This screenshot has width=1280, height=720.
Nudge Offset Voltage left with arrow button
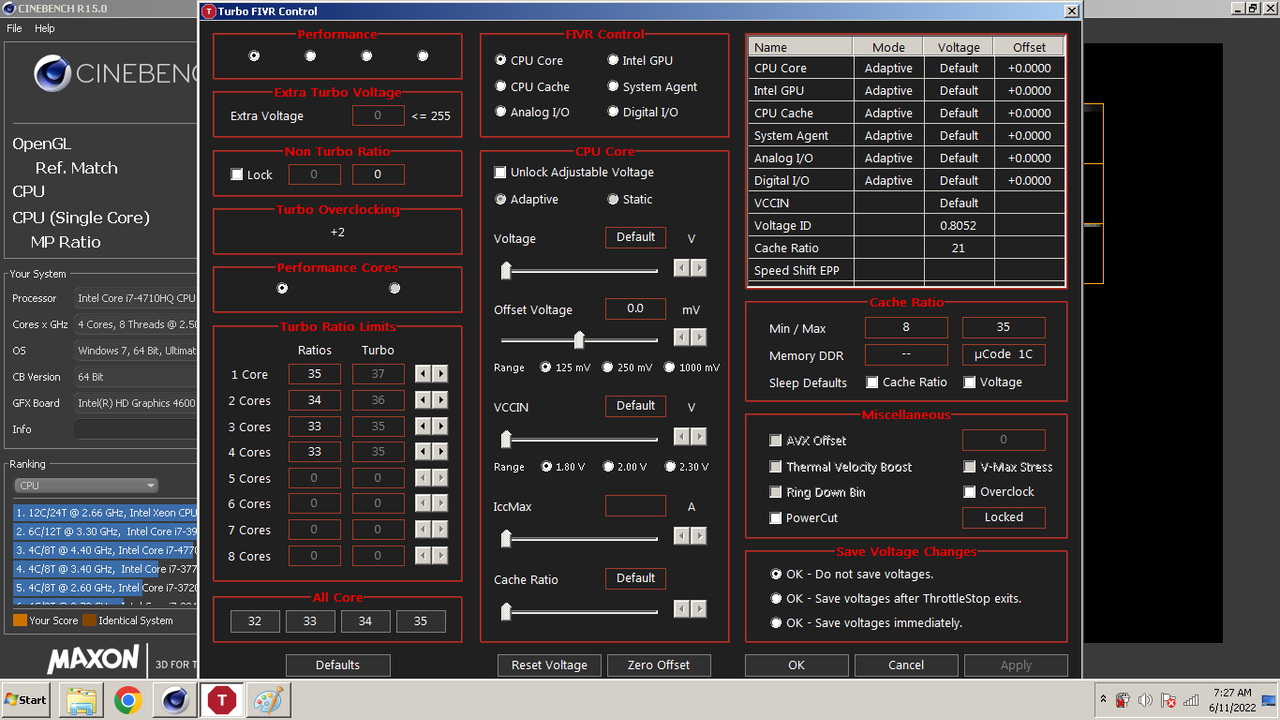pyautogui.click(x=682, y=337)
